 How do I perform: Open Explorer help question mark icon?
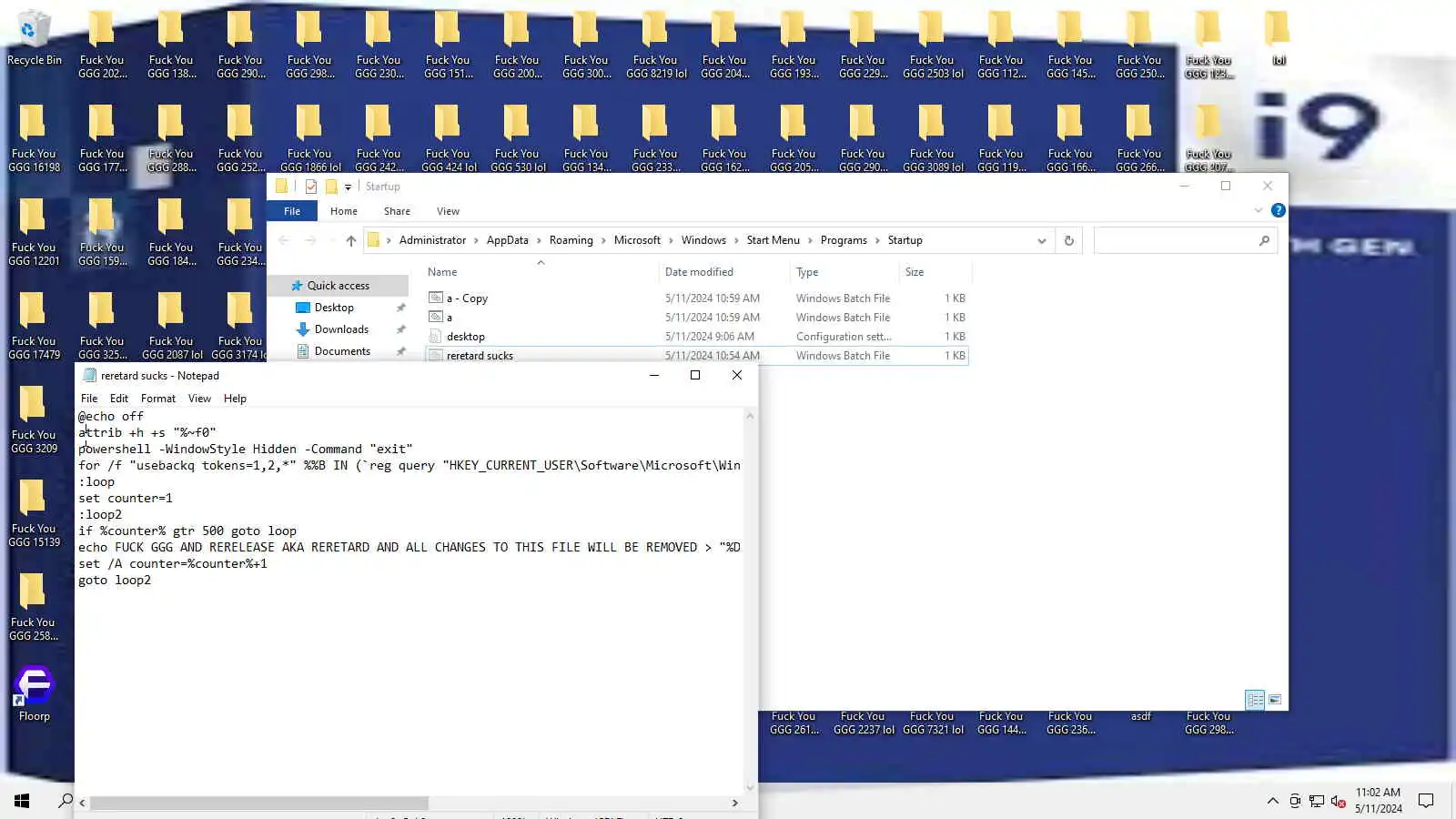[1278, 210]
